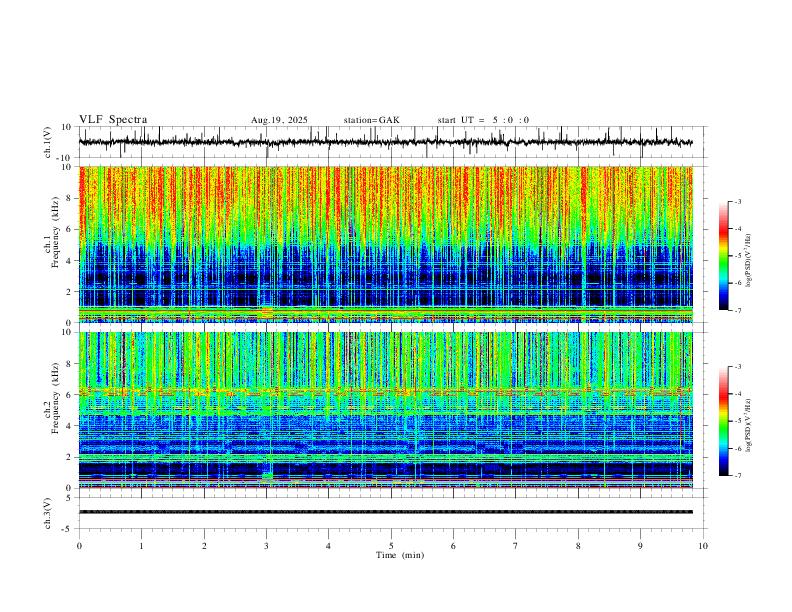792x612 pixels.
Task: Click time axis tick label '3'
Action: (x=266, y=546)
